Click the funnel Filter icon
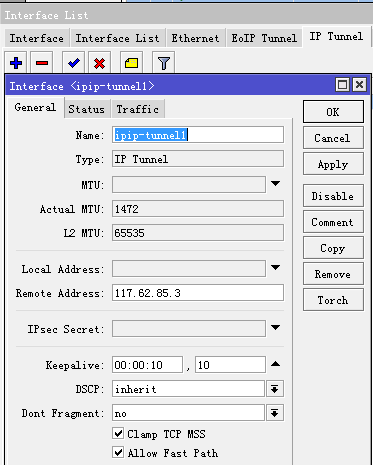The image size is (373, 465). (x=164, y=63)
